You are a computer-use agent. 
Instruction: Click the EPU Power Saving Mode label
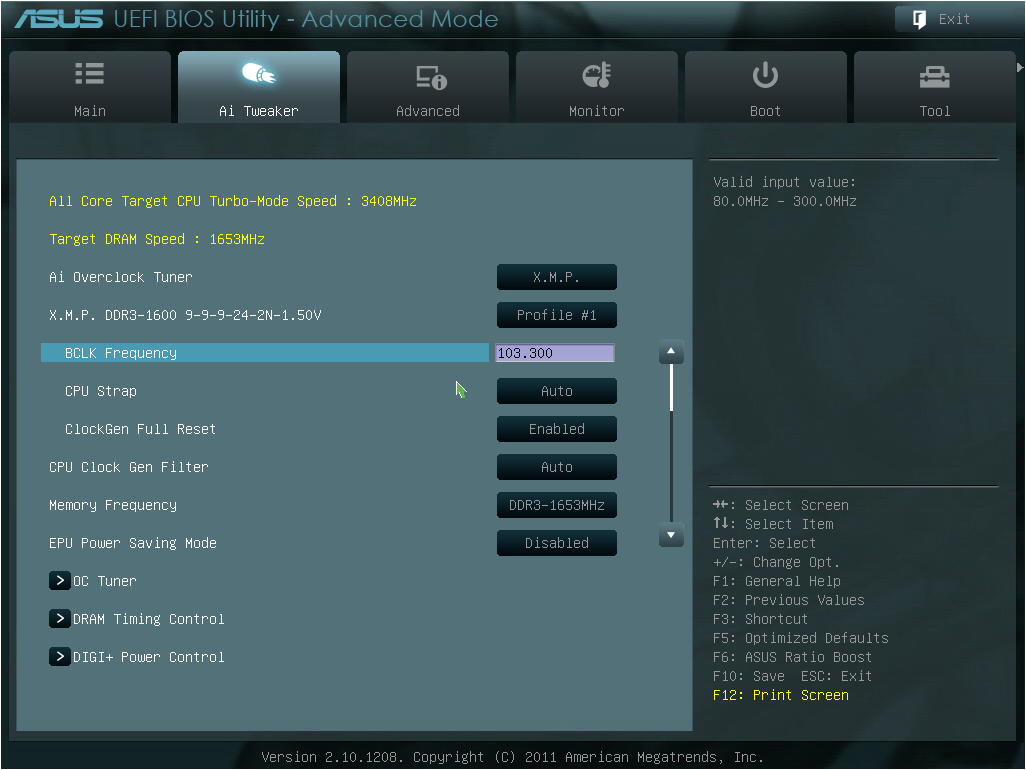[x=133, y=542]
